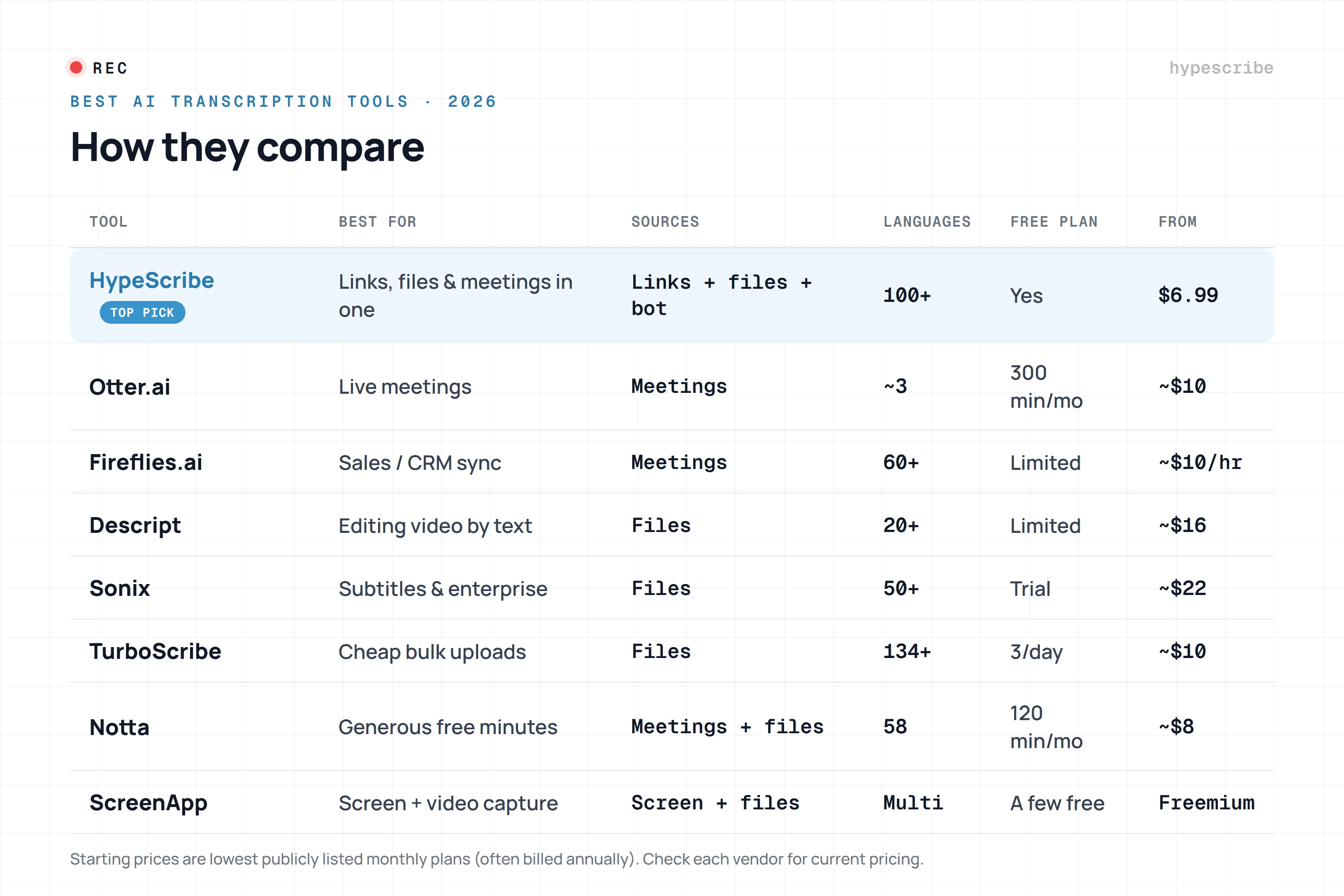Click the '100+' languages value
1344x896 pixels.
pos(907,295)
